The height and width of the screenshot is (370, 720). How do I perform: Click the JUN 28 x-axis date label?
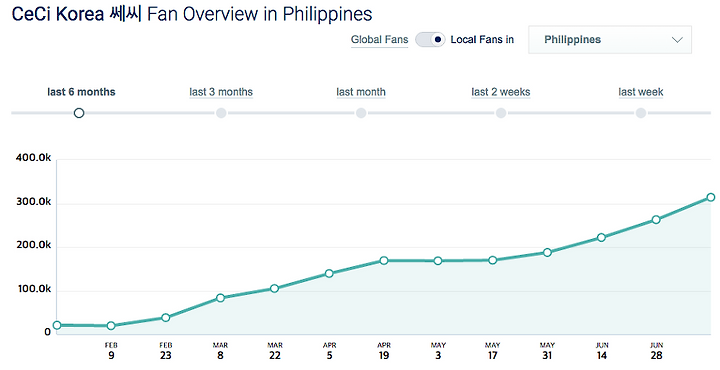657,351
